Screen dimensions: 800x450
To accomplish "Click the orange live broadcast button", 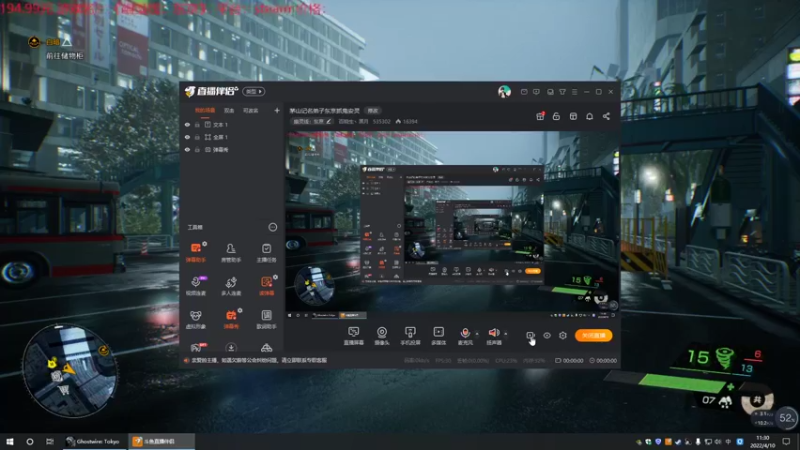I will pos(593,335).
